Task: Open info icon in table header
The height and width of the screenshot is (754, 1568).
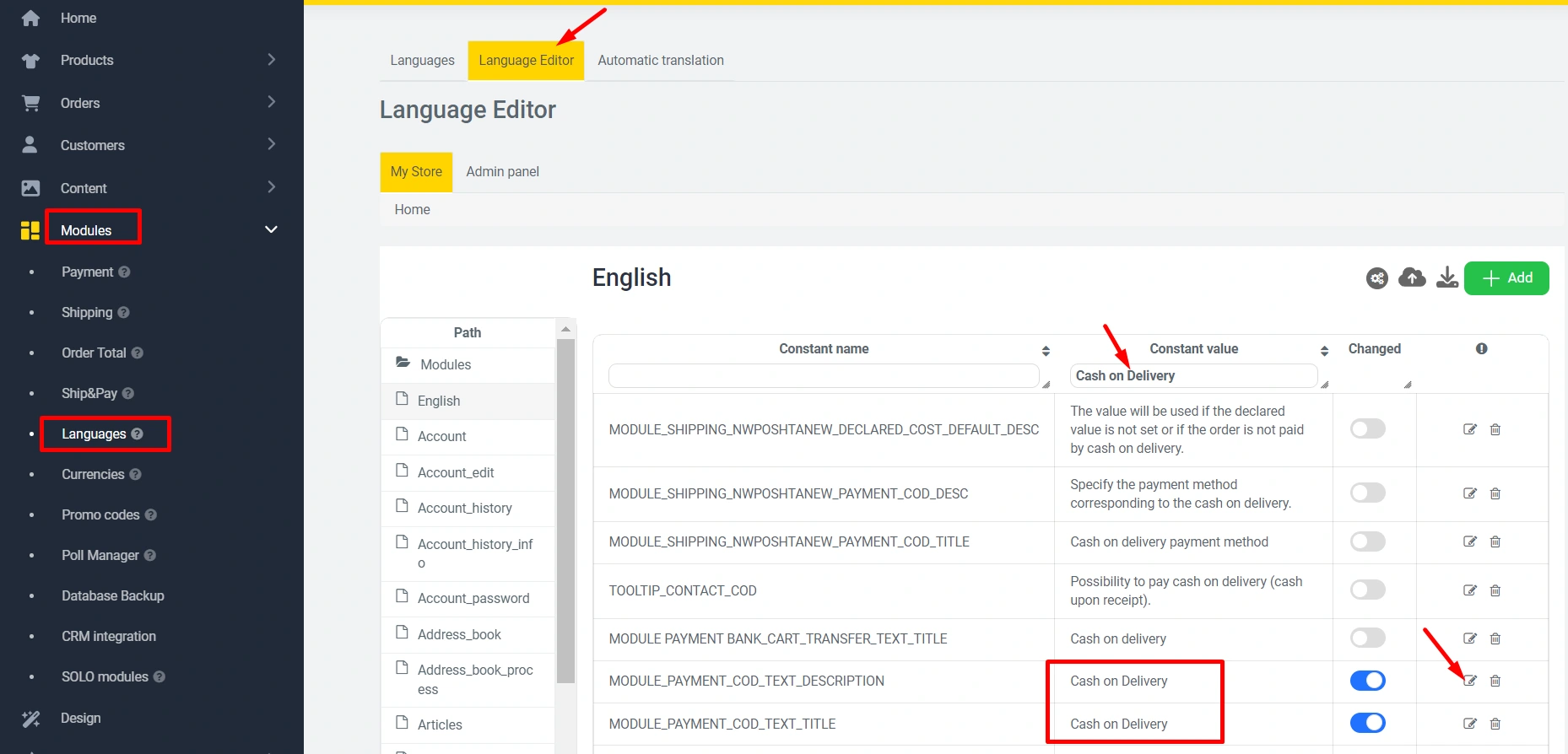Action: 1481,349
